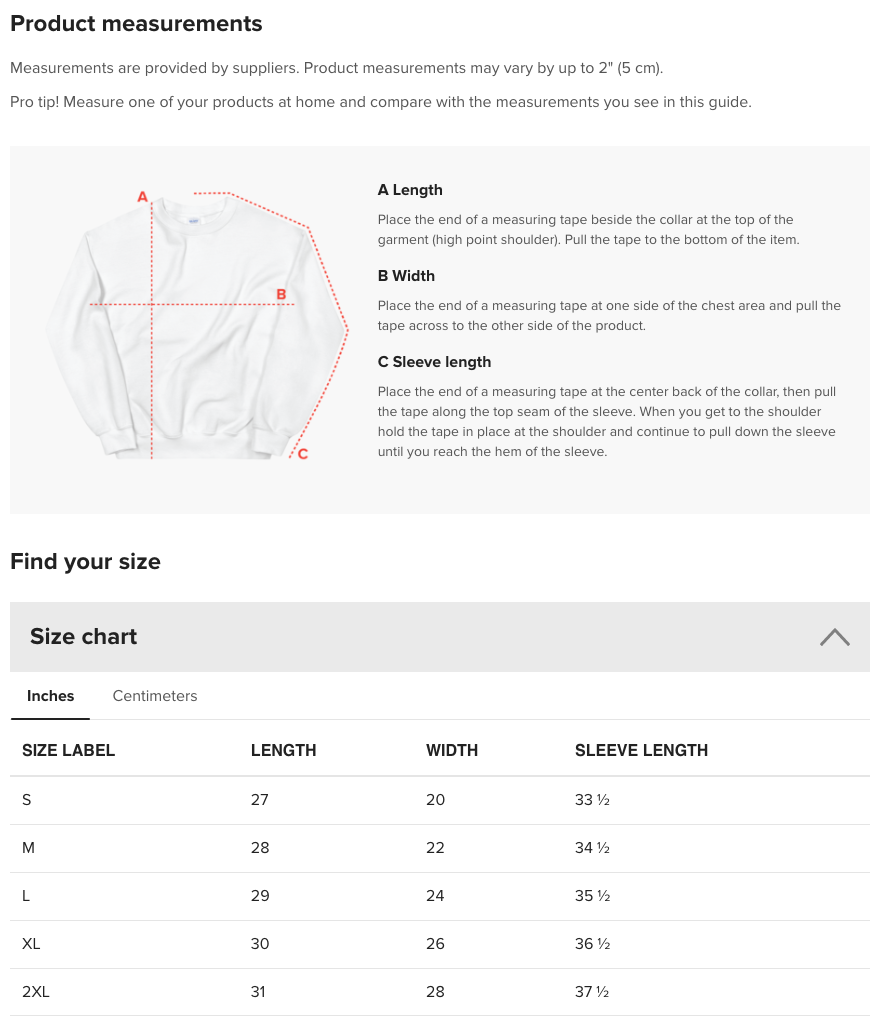Switch to the Centimeters tab
Screen dimensions: 884x1022
click(155, 696)
